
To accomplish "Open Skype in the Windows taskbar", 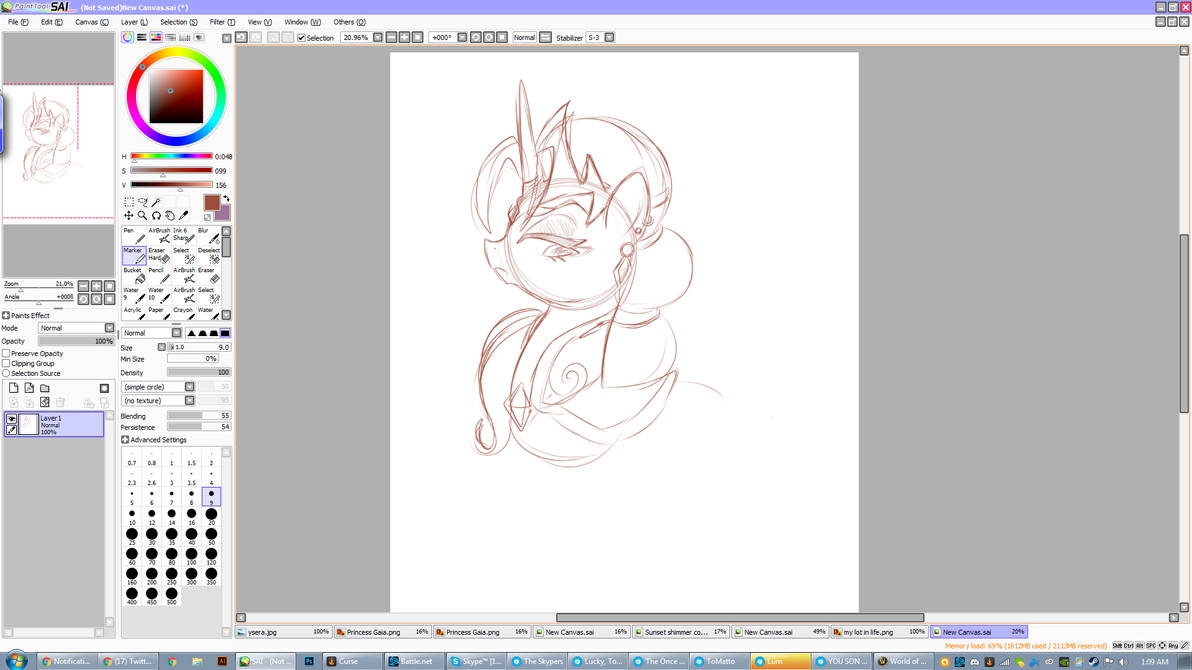I will [x=476, y=662].
